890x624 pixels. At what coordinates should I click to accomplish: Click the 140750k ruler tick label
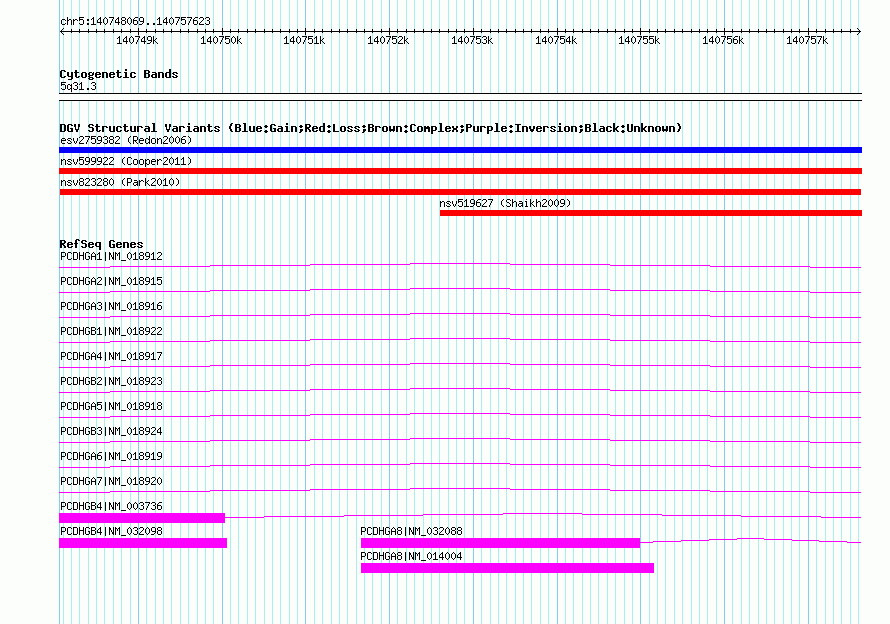pyautogui.click(x=221, y=40)
